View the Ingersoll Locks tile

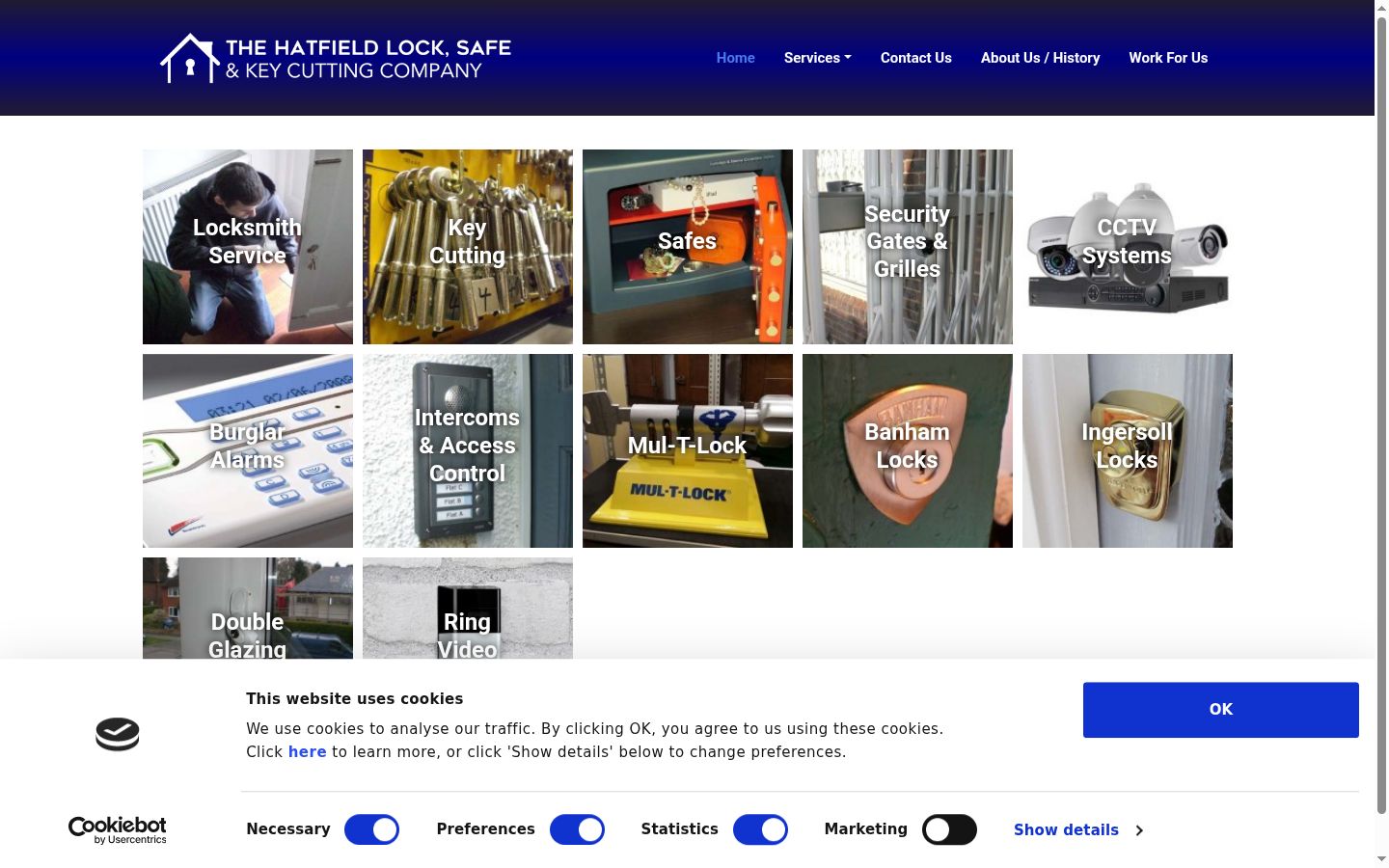[x=1128, y=450]
